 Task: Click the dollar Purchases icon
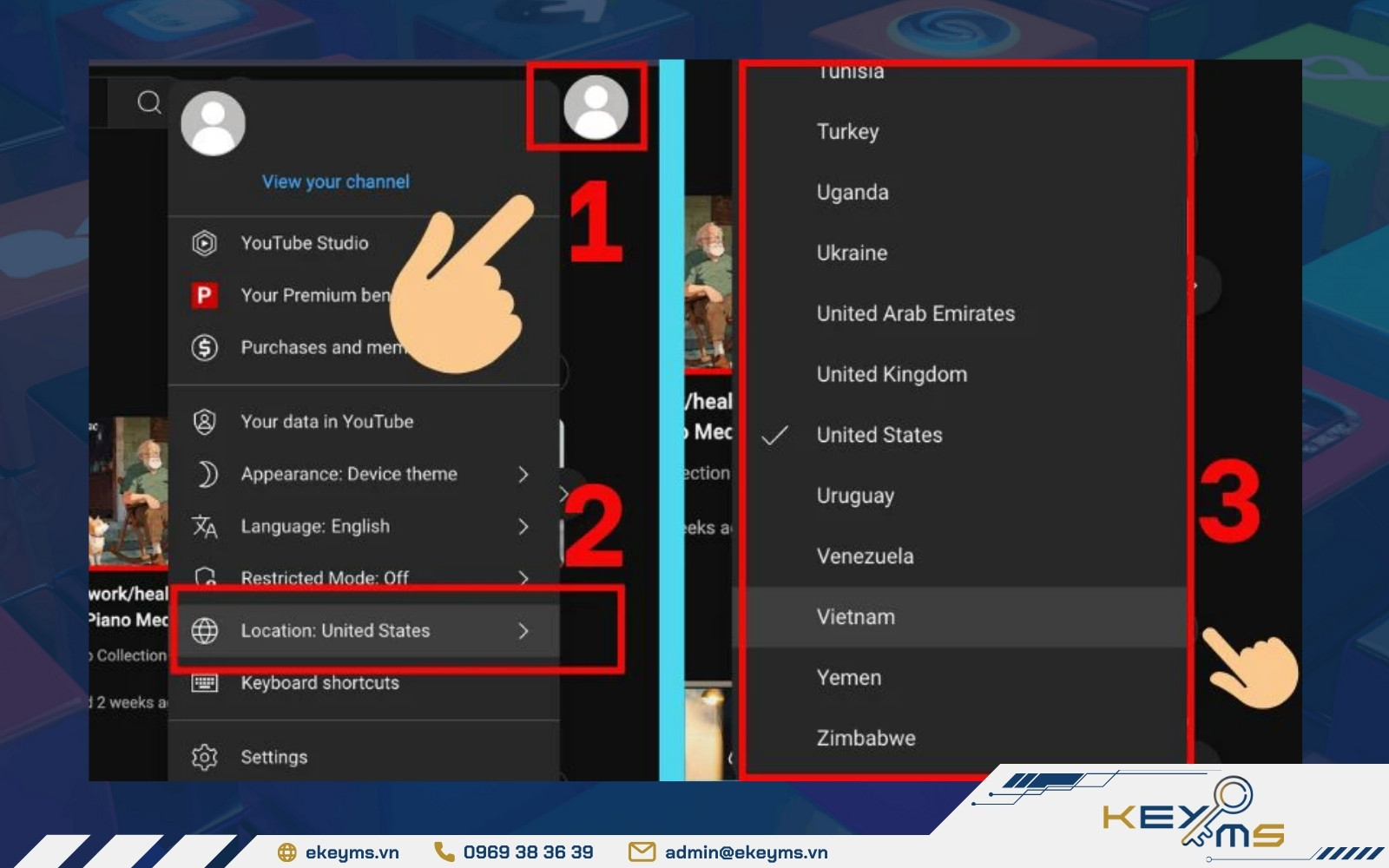[204, 347]
